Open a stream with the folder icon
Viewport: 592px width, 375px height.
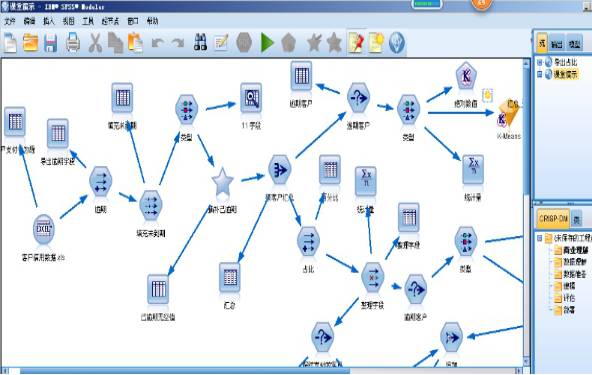(31, 43)
